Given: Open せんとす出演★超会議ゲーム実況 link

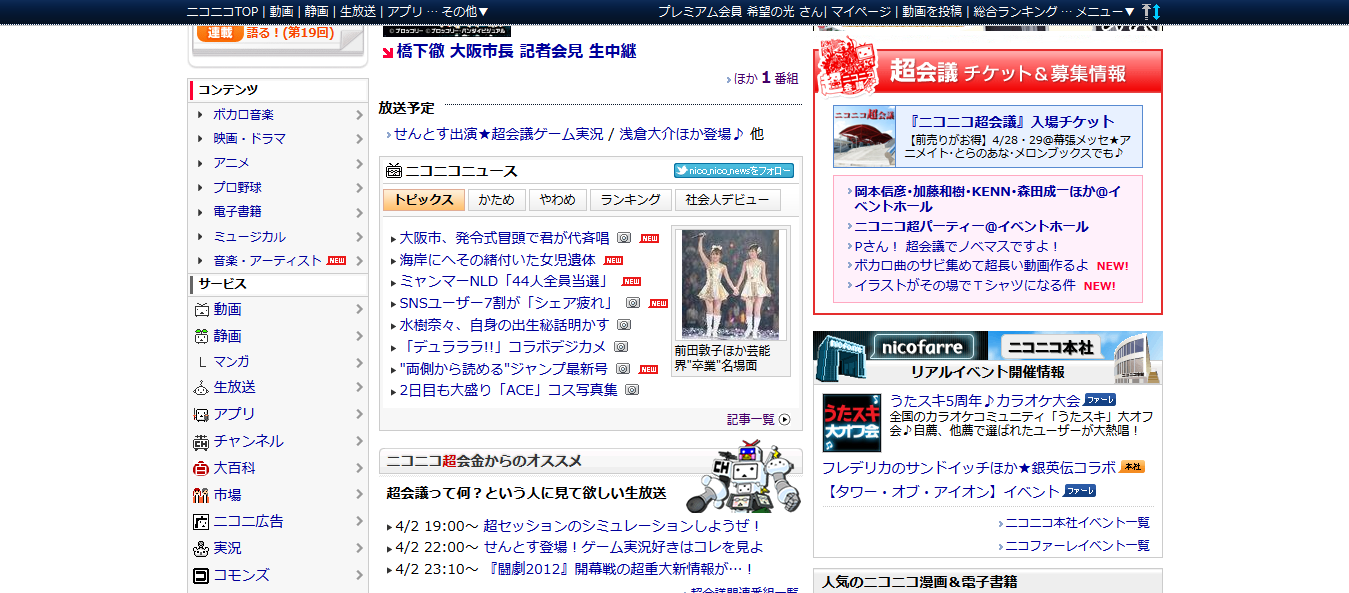Looking at the screenshot, I should coord(498,134).
